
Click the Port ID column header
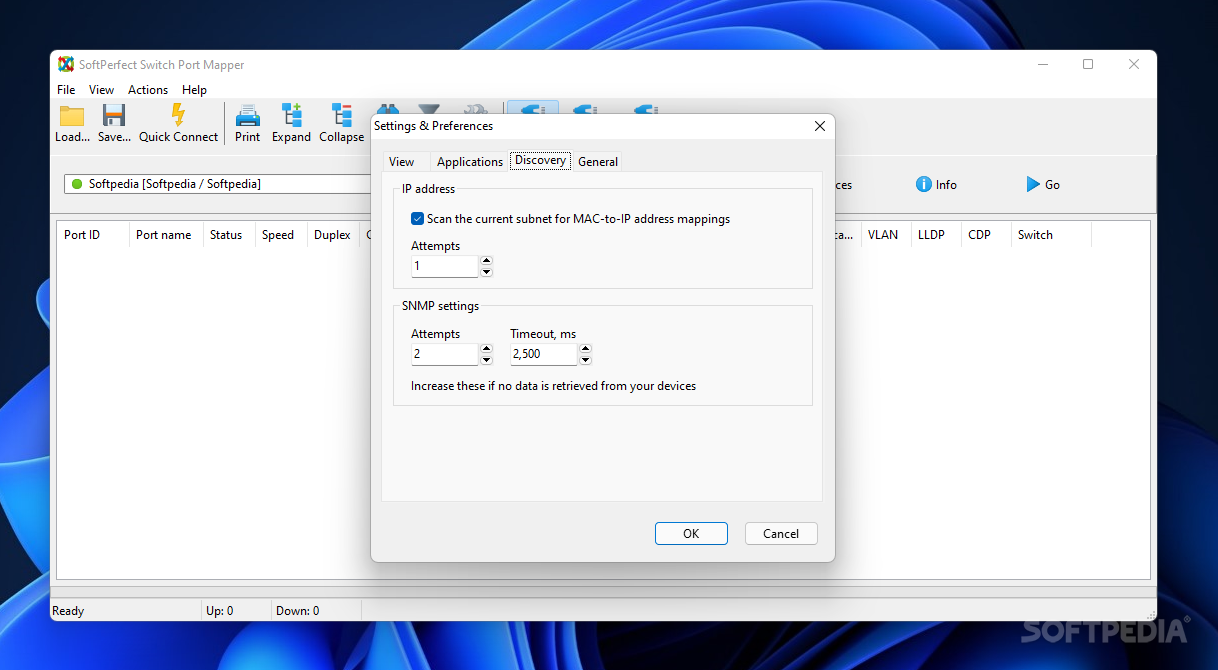[92, 235]
